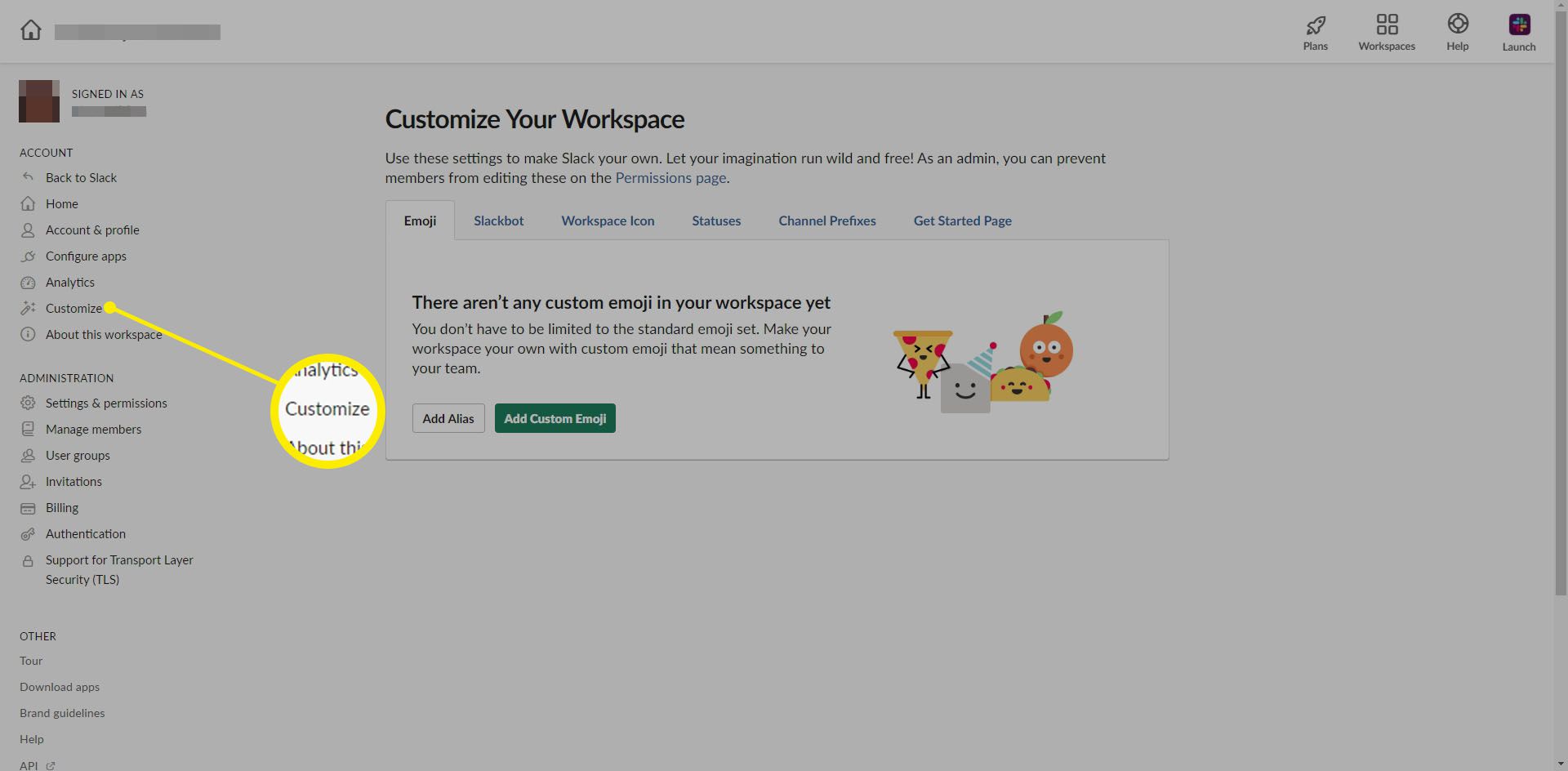Open the Workspace Icon tab

click(608, 221)
